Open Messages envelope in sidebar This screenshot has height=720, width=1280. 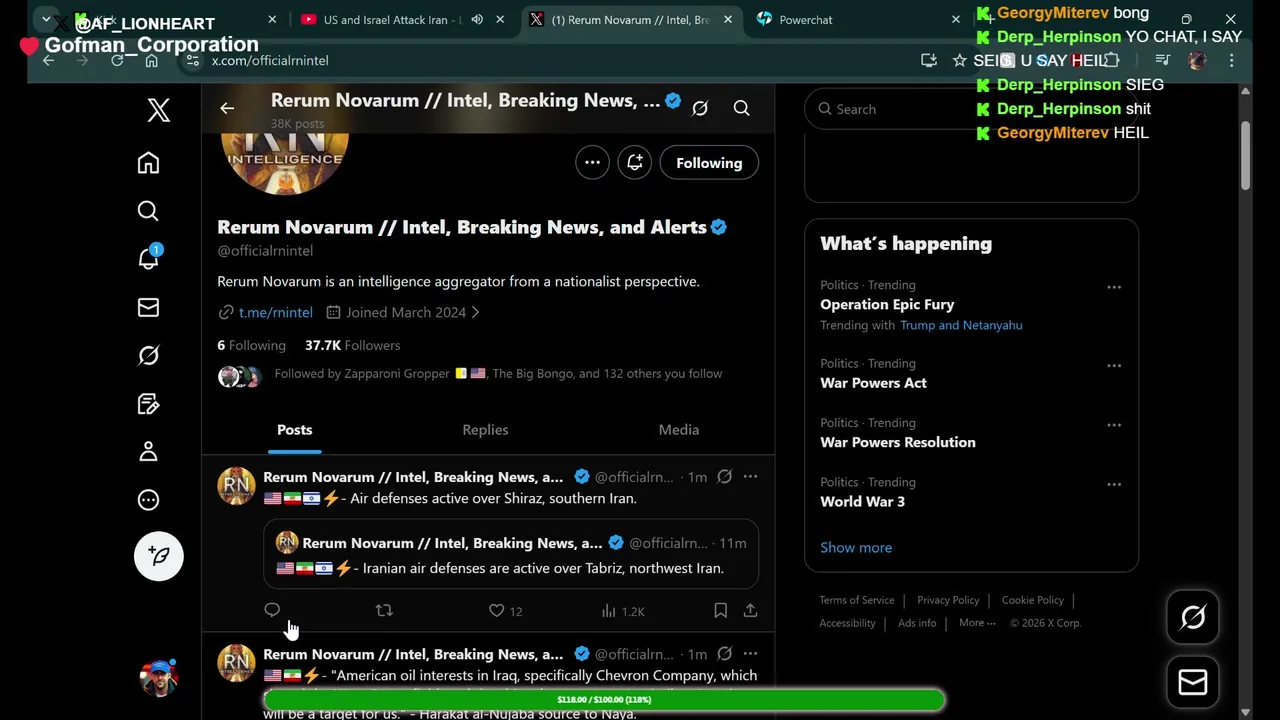tap(148, 308)
